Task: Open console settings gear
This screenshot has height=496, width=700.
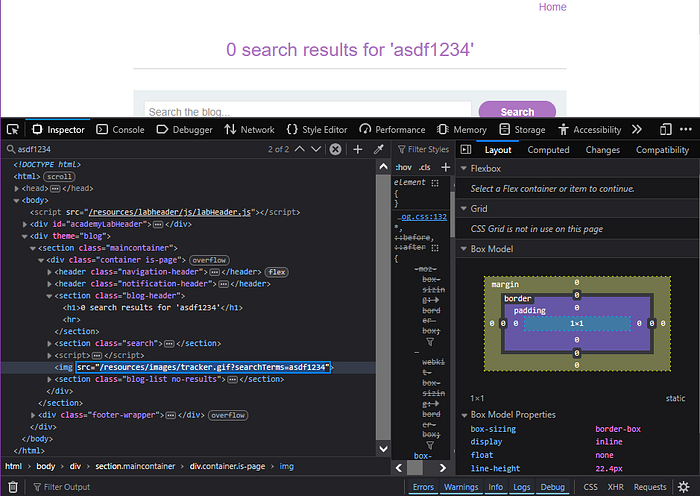Action: [x=683, y=487]
